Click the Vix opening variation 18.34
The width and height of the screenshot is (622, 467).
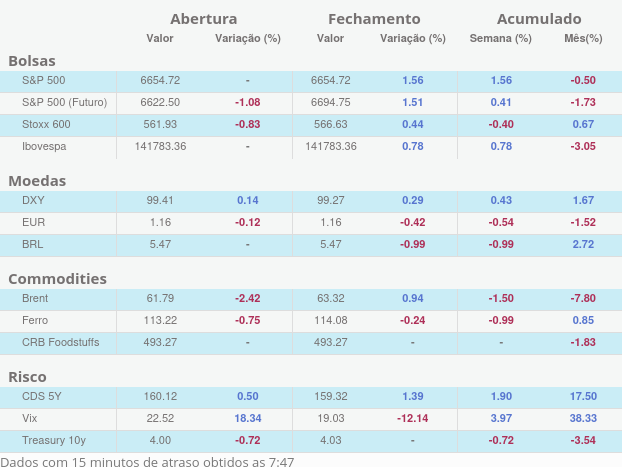pos(247,418)
